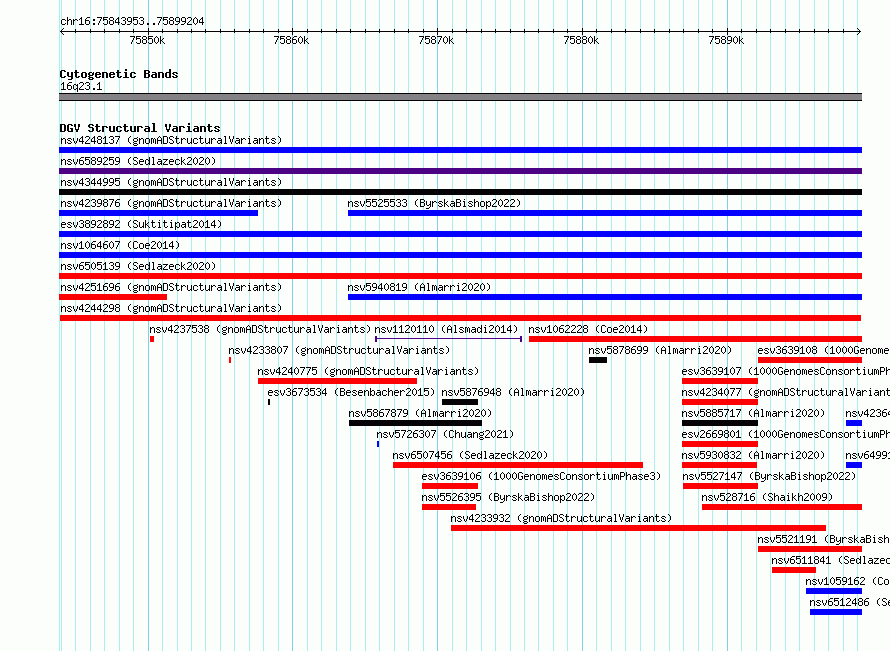Screen dimensions: 890x651
Task: Click esv3673534 Besenbacher2015 label
Action: [351, 392]
